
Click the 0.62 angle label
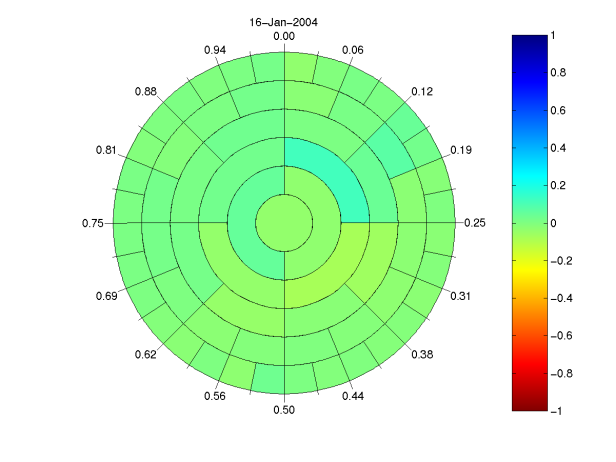click(146, 355)
